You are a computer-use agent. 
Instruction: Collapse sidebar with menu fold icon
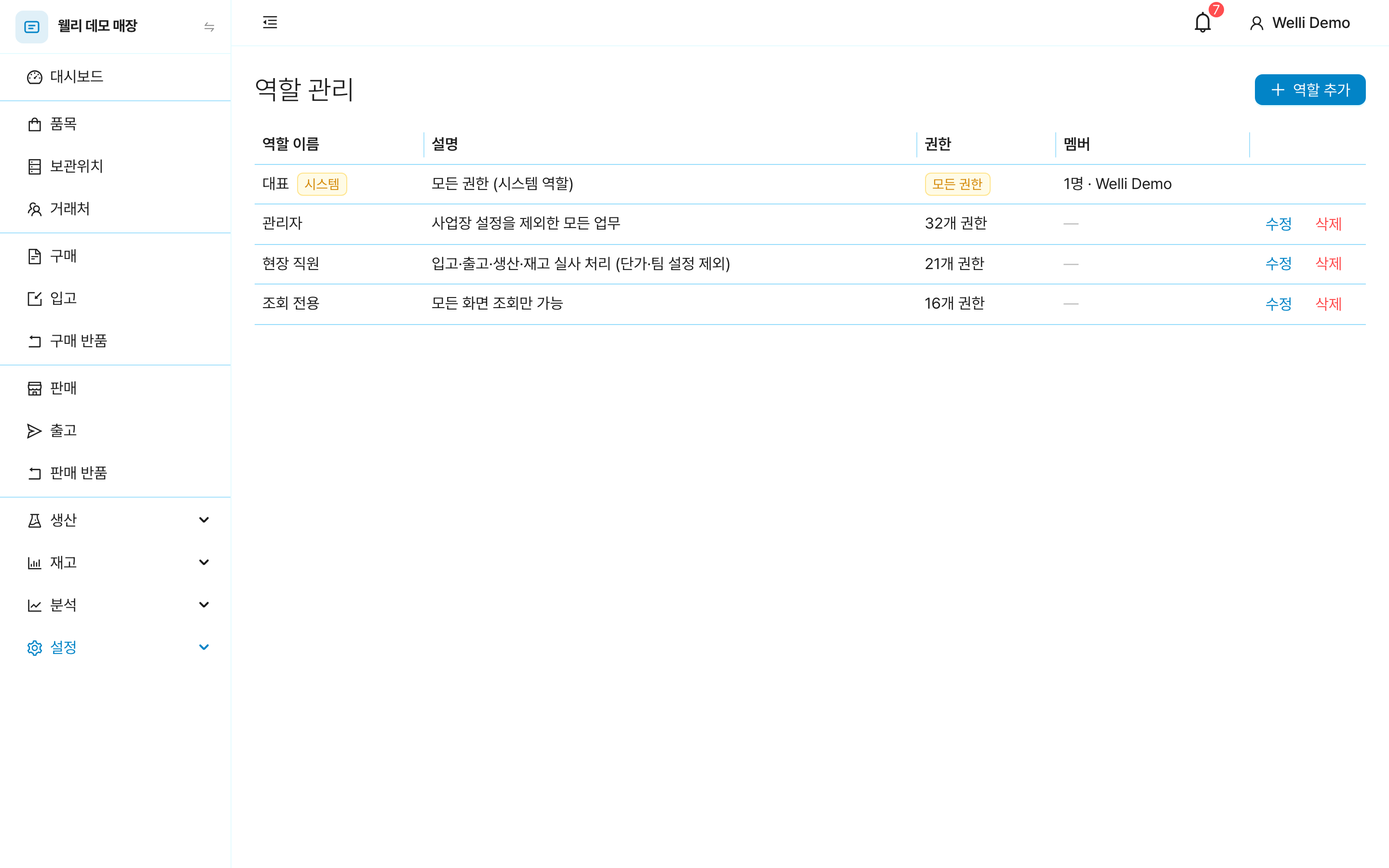pyautogui.click(x=270, y=22)
